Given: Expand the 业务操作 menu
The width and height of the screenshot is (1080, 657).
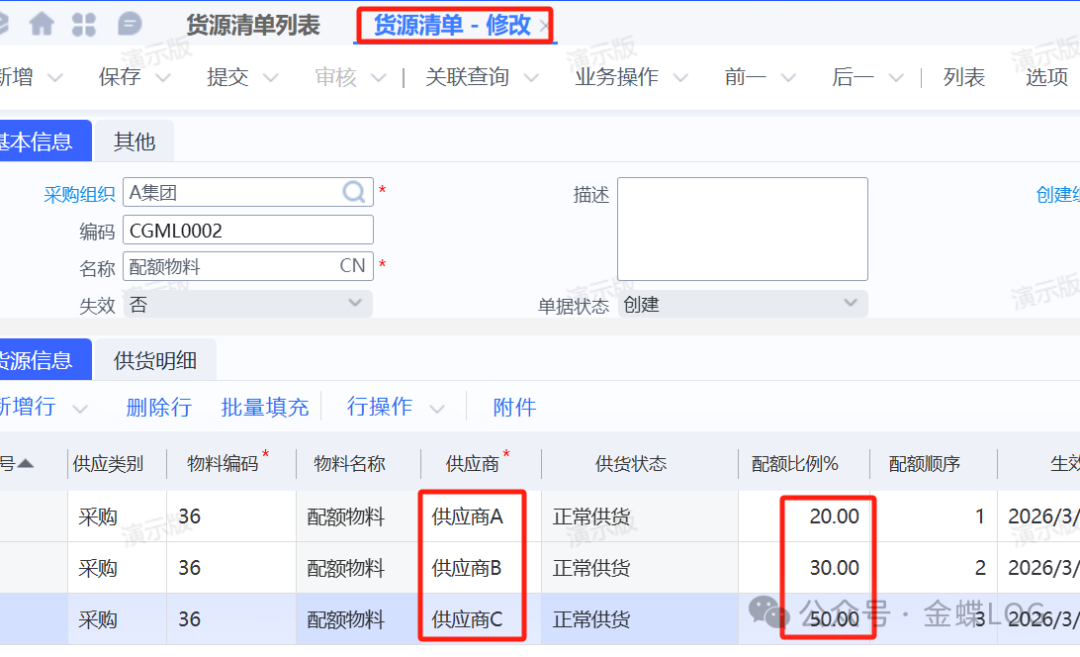Looking at the screenshot, I should point(680,78).
